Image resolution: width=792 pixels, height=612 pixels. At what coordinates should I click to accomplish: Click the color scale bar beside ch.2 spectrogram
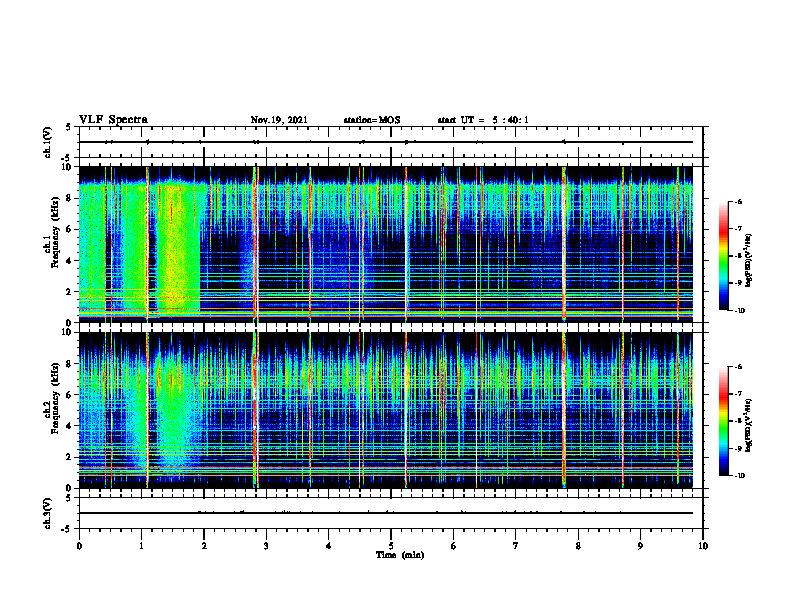[x=723, y=421]
